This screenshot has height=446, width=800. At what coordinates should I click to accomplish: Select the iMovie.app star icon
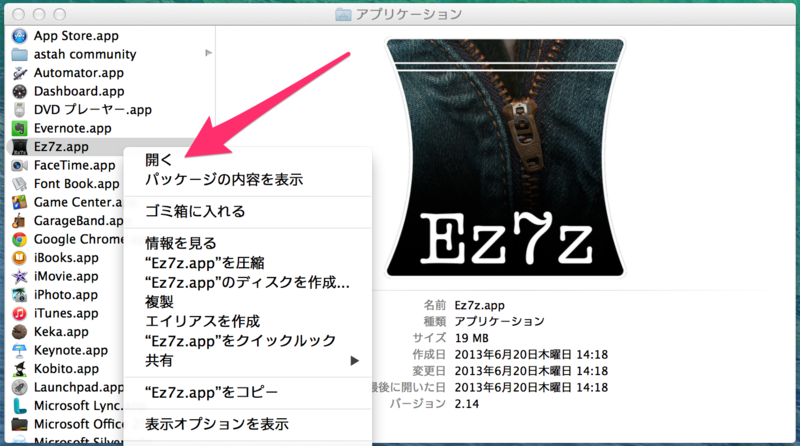click(19, 276)
